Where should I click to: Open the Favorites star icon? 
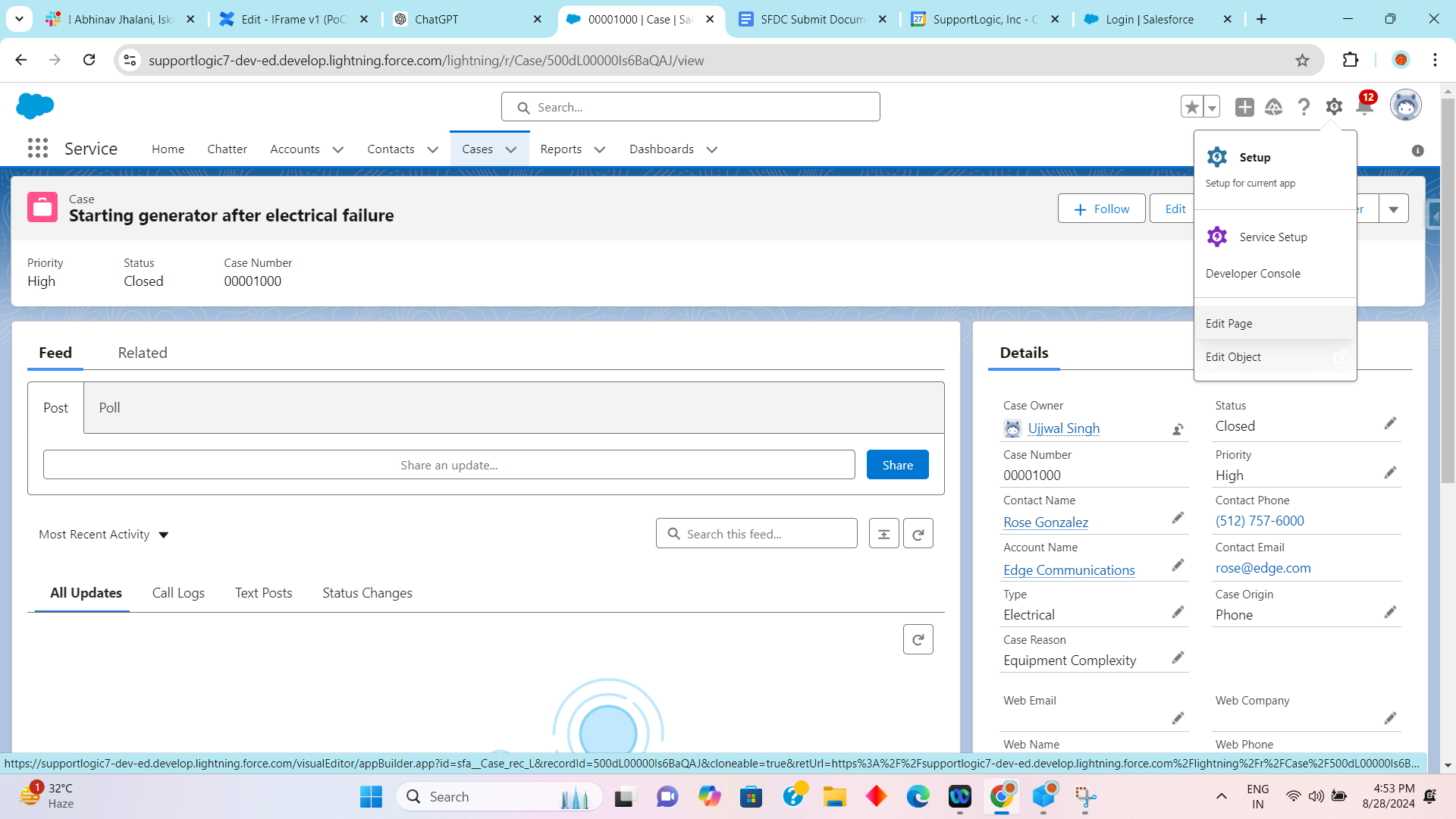pos(1191,107)
